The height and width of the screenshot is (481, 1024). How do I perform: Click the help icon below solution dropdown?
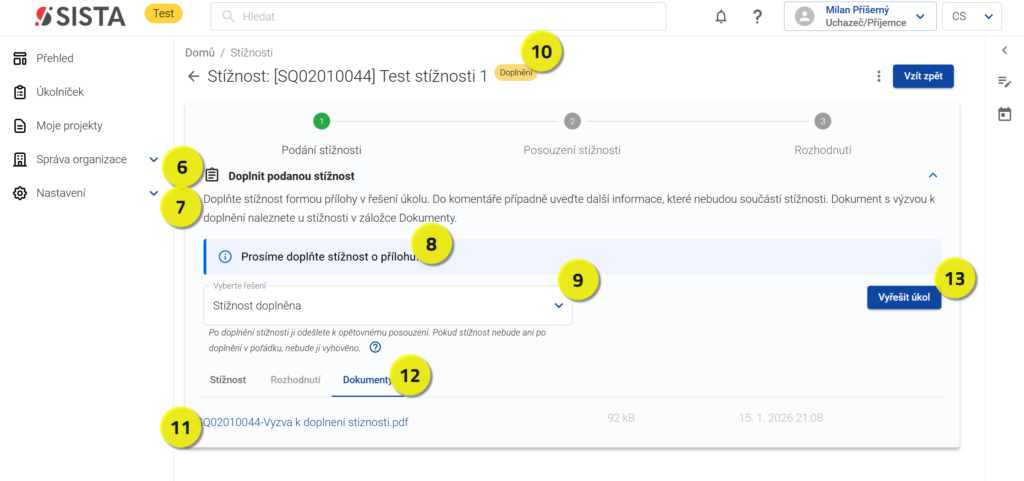tap(375, 348)
